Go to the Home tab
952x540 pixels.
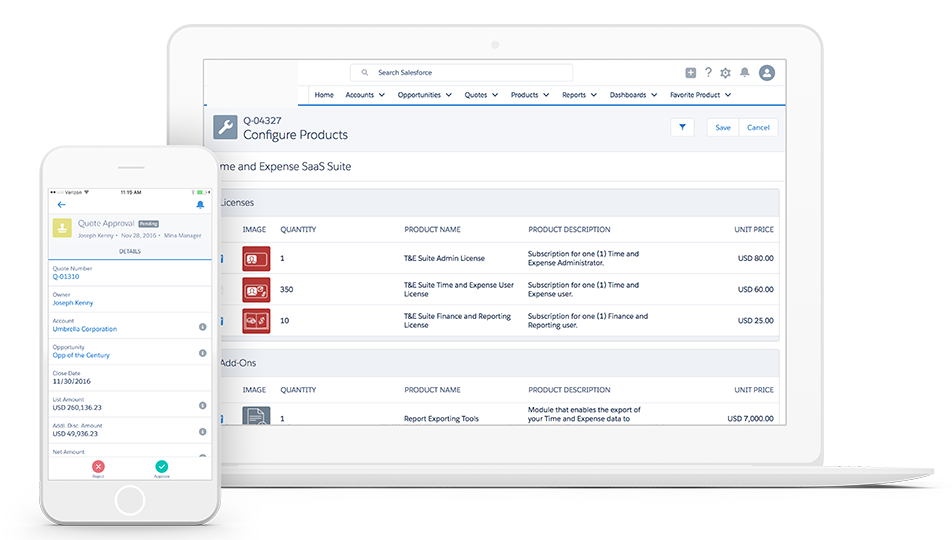tap(324, 95)
